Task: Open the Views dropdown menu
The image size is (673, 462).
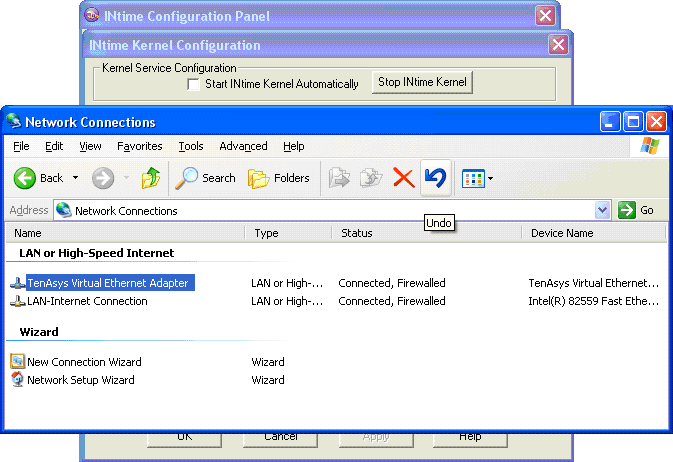Action: coord(490,179)
